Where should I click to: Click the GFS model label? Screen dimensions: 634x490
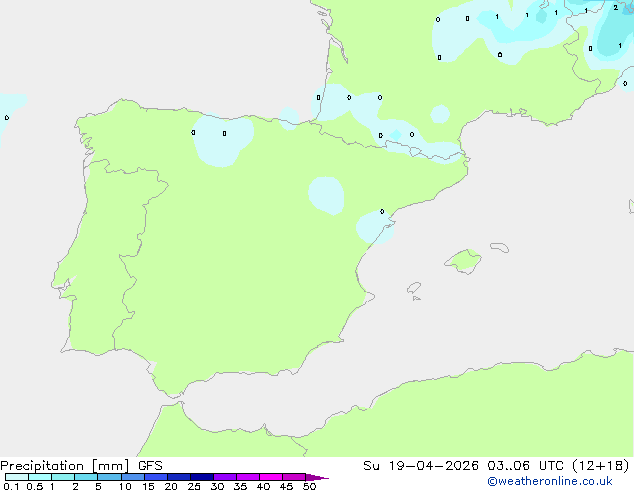pyautogui.click(x=150, y=465)
